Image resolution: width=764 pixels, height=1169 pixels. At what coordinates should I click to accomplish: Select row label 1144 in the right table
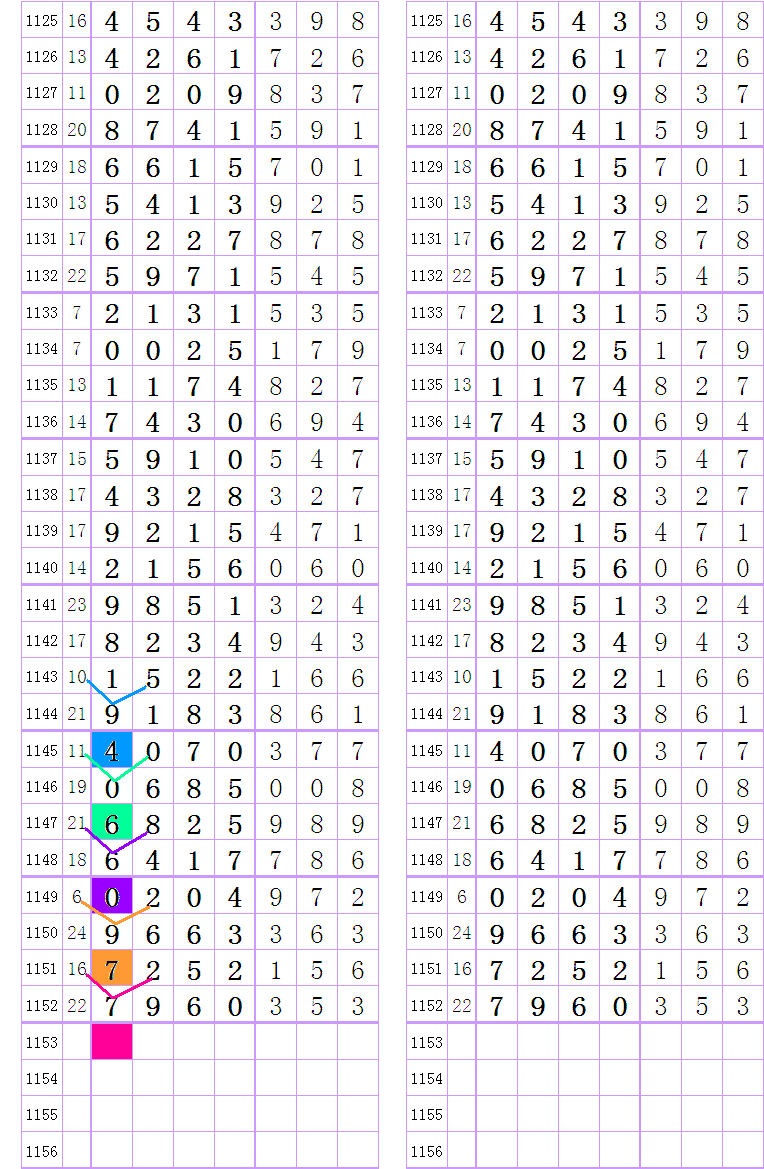point(426,714)
